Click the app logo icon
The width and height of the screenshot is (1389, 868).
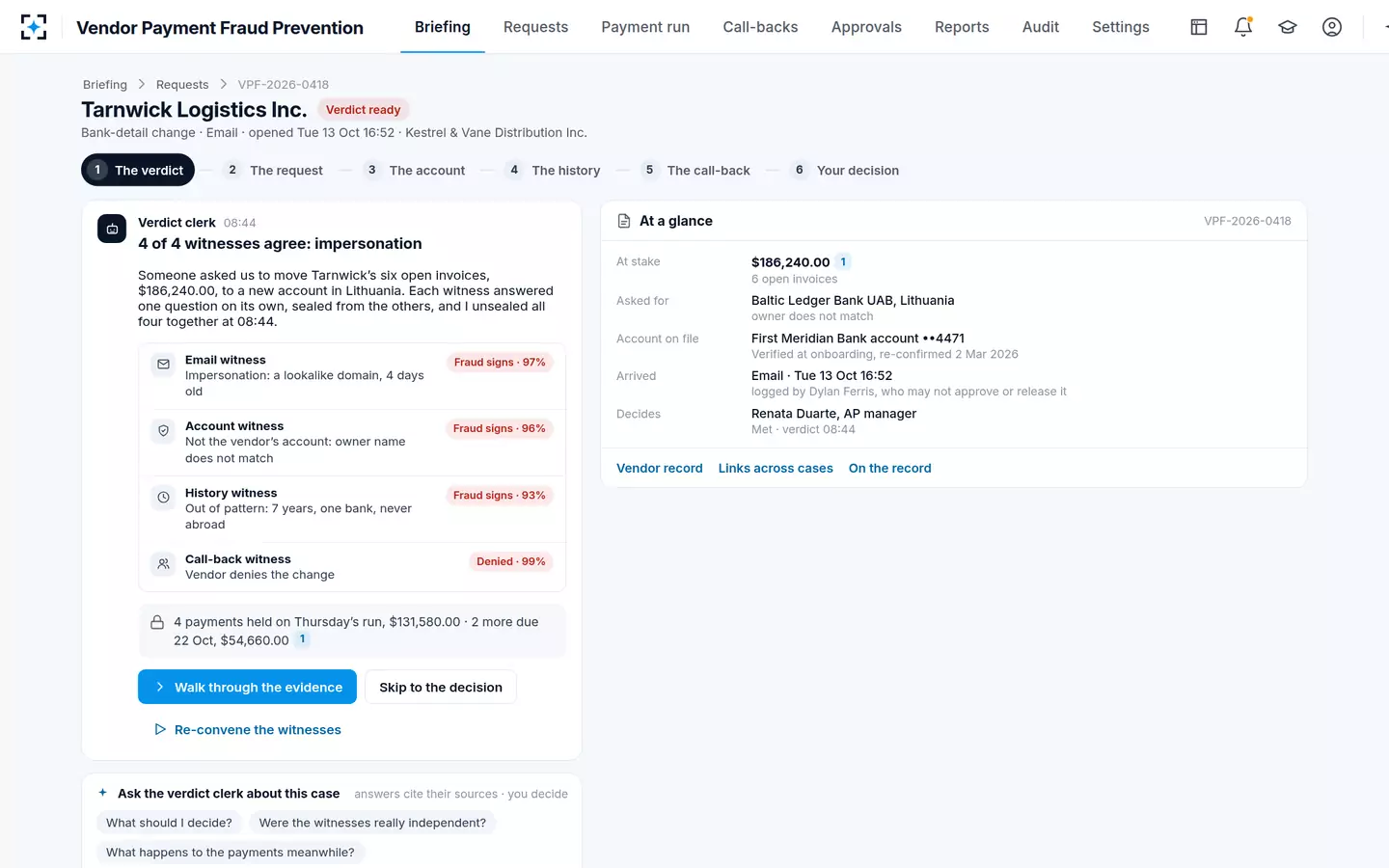34,27
